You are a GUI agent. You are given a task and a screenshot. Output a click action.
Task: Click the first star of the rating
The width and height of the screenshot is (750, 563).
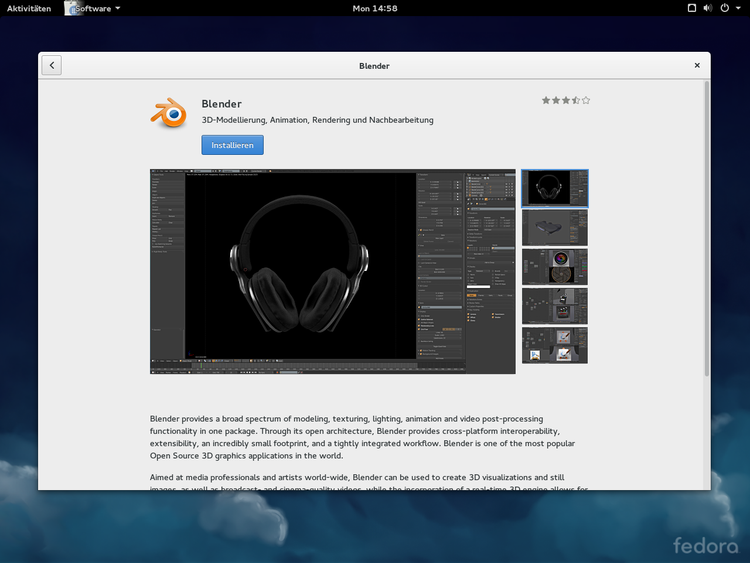pyautogui.click(x=546, y=100)
